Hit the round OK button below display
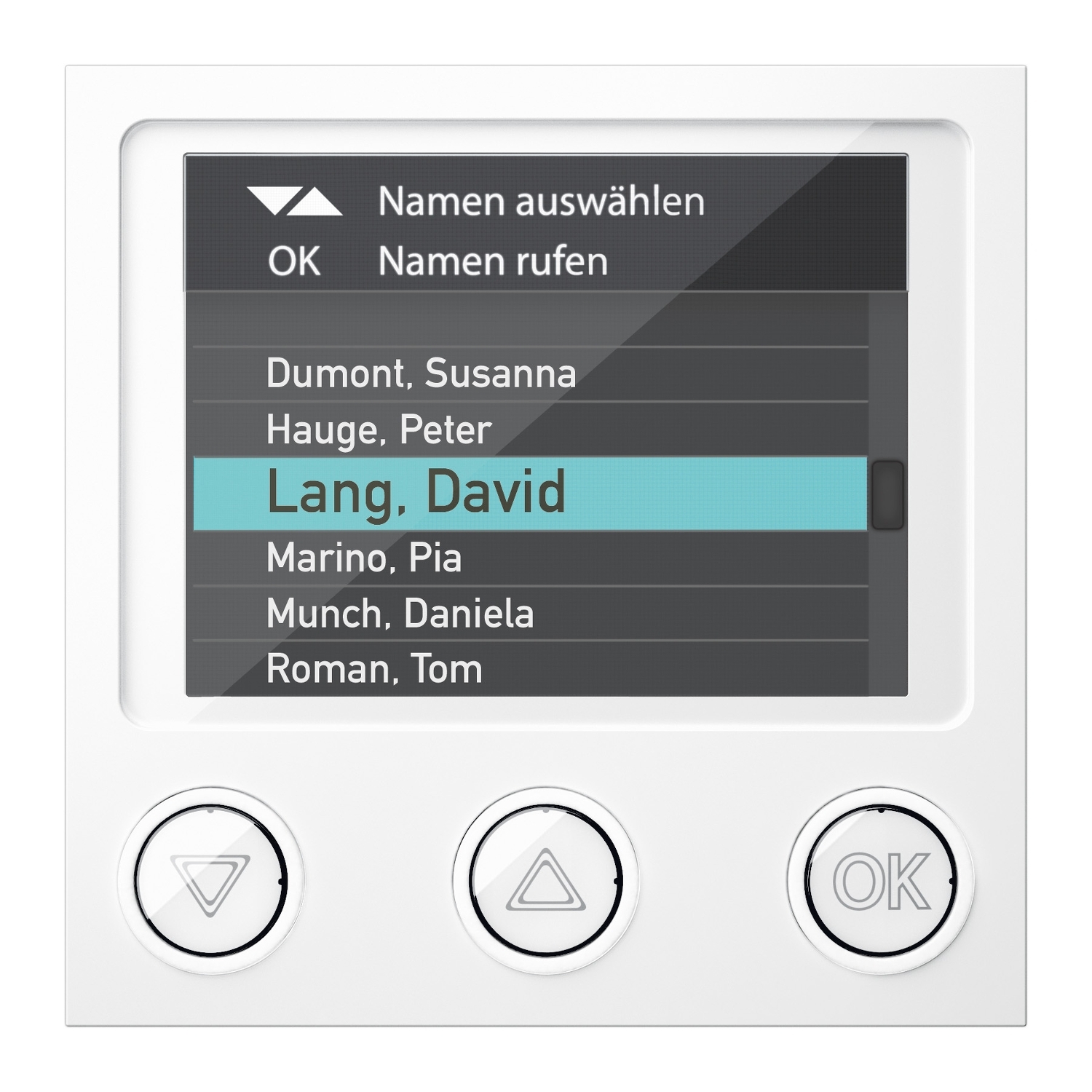The image size is (1092, 1092). (881, 882)
